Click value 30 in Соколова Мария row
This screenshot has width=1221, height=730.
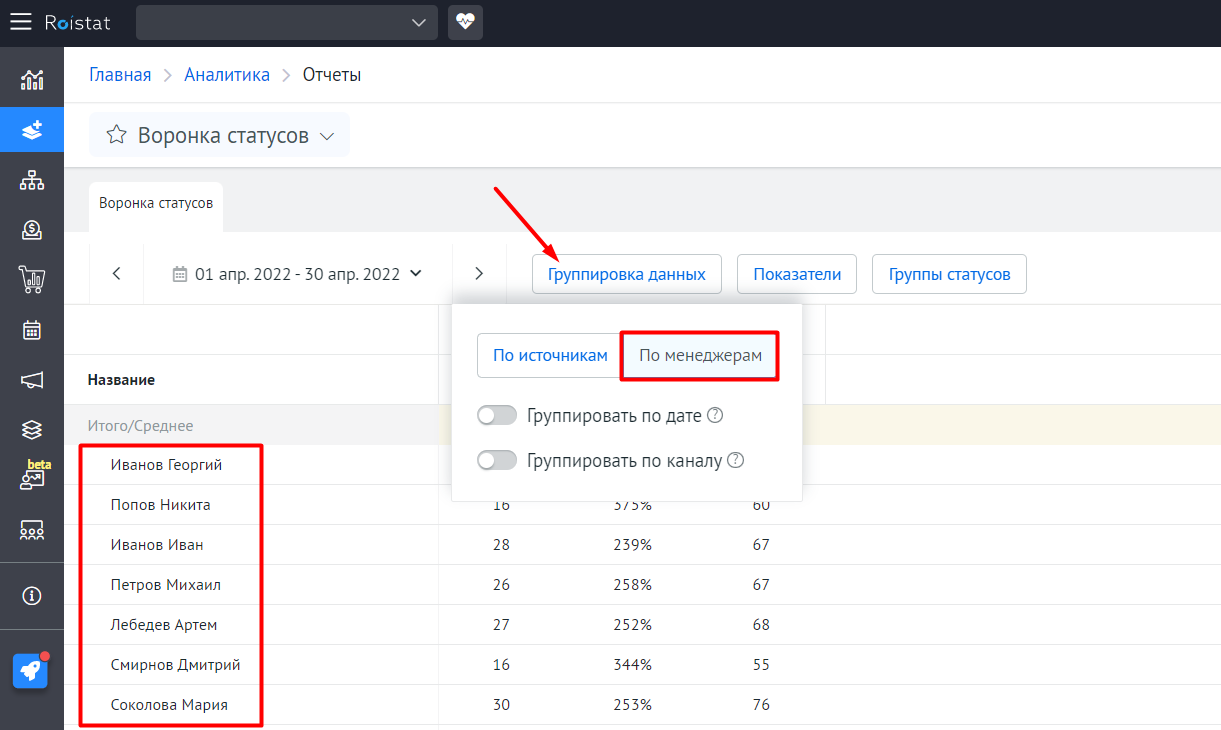(x=501, y=705)
